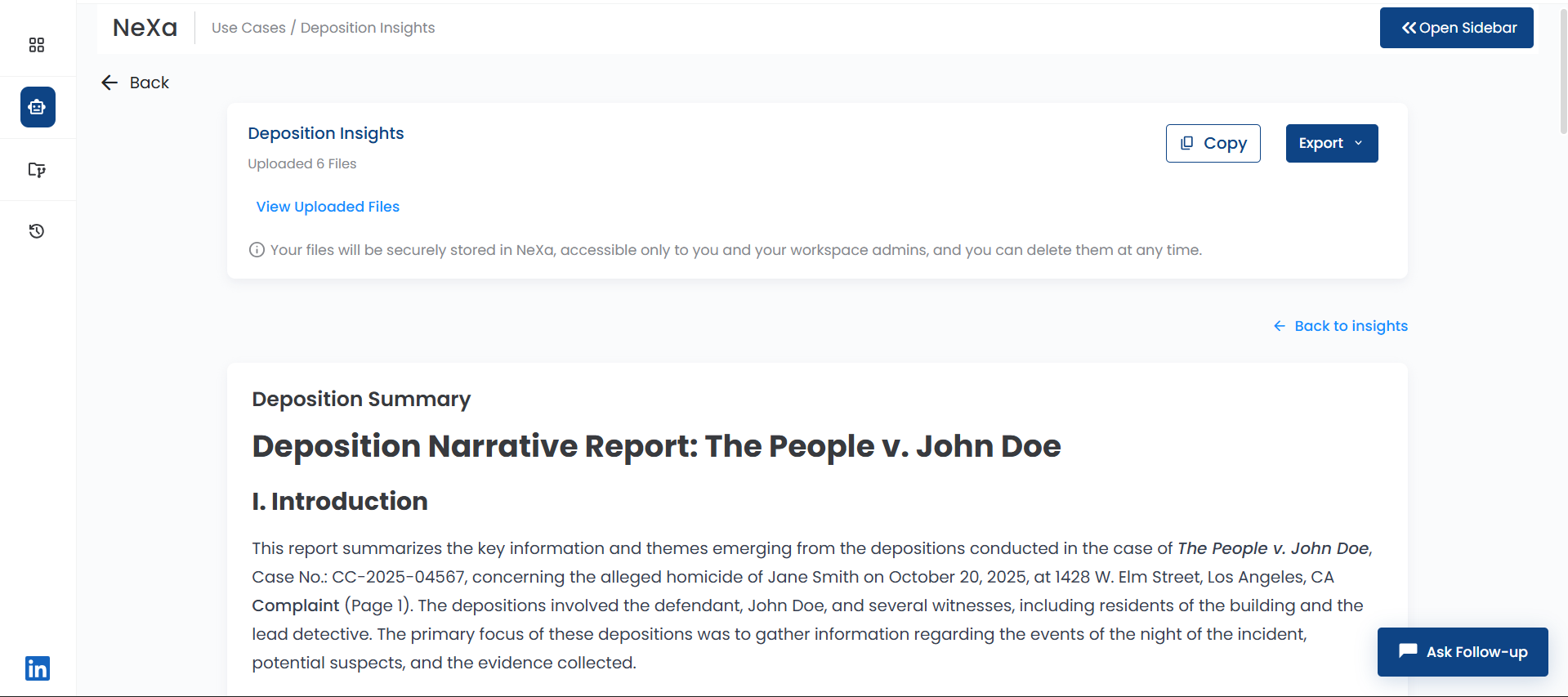Copy the deposition report
Screen dimensions: 1568x697
click(1213, 143)
